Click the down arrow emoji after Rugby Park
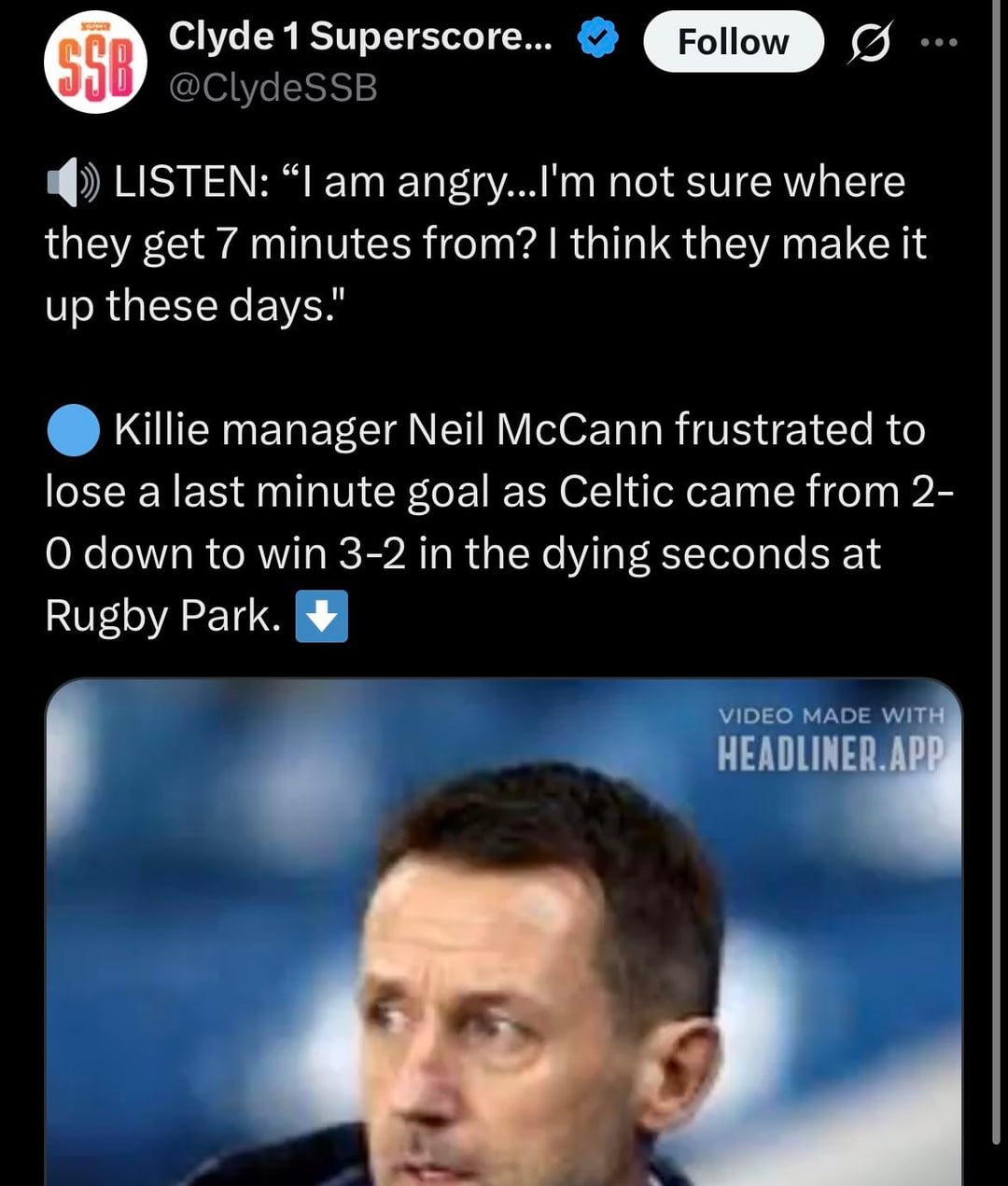The image size is (1008, 1186). (x=322, y=616)
